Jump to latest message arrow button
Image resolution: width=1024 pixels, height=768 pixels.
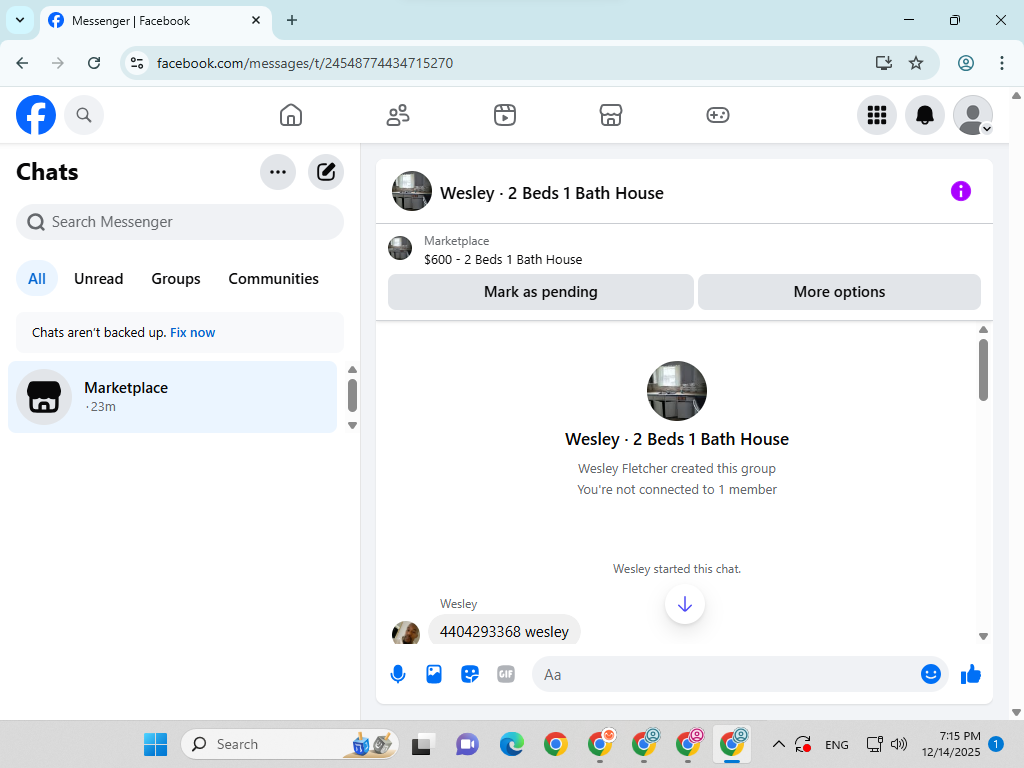(x=684, y=604)
